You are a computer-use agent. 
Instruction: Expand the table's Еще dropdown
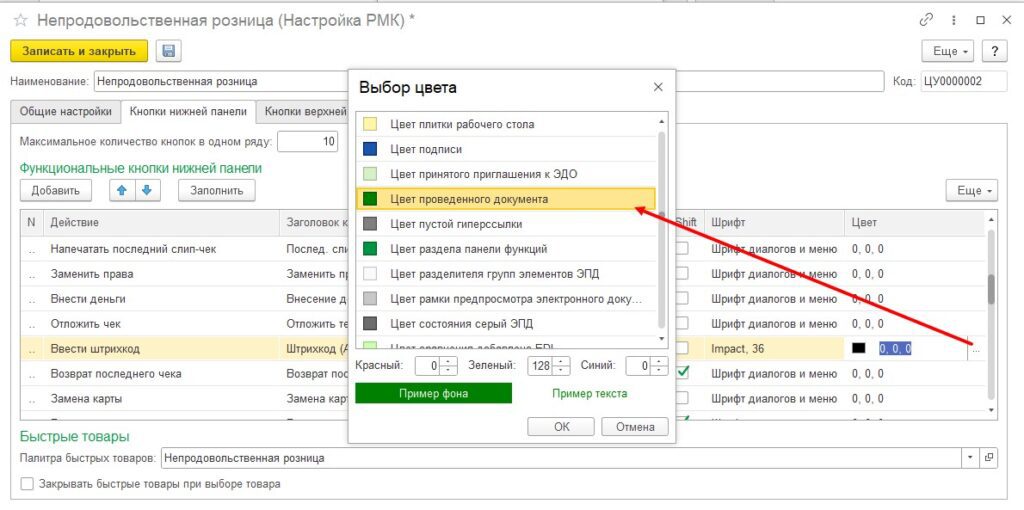[971, 190]
